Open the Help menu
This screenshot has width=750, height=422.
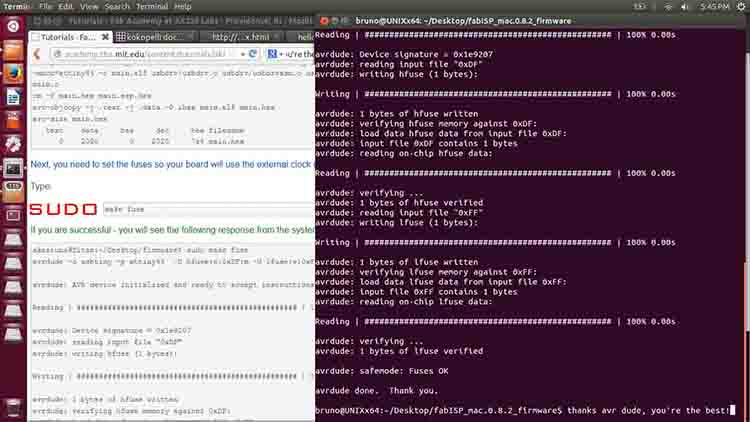pos(183,7)
